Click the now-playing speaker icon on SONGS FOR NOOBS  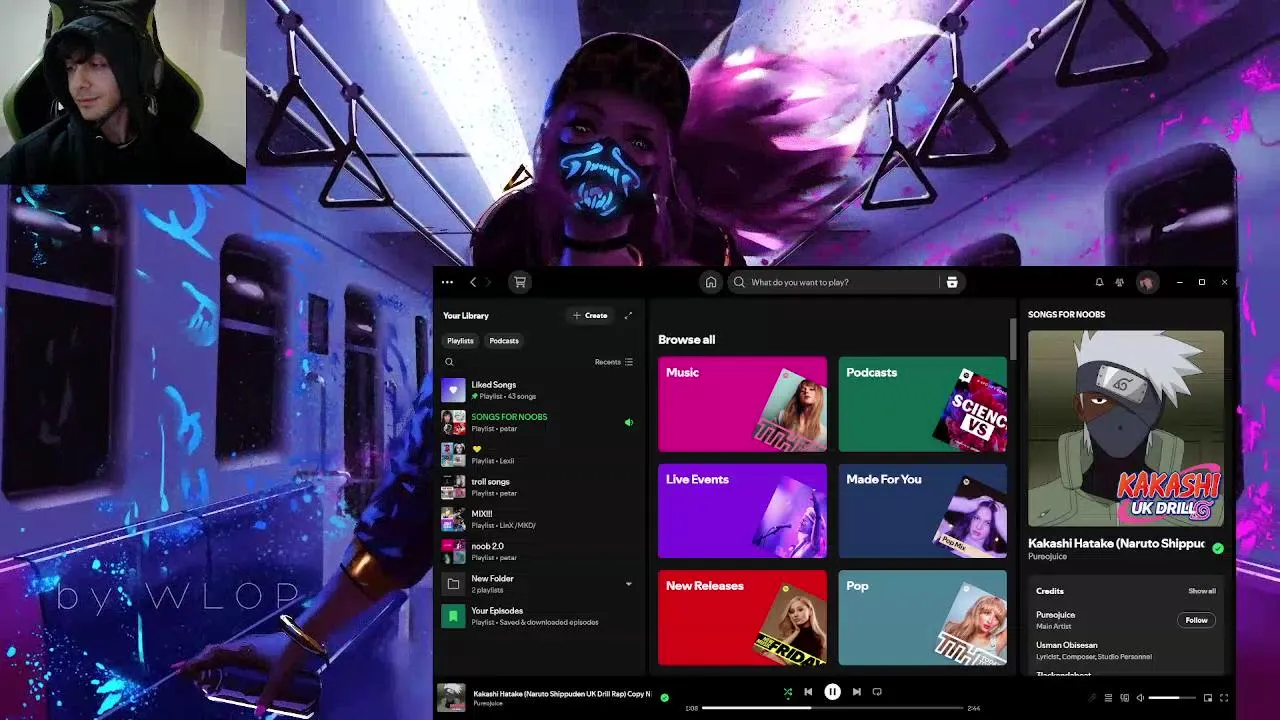pos(629,422)
